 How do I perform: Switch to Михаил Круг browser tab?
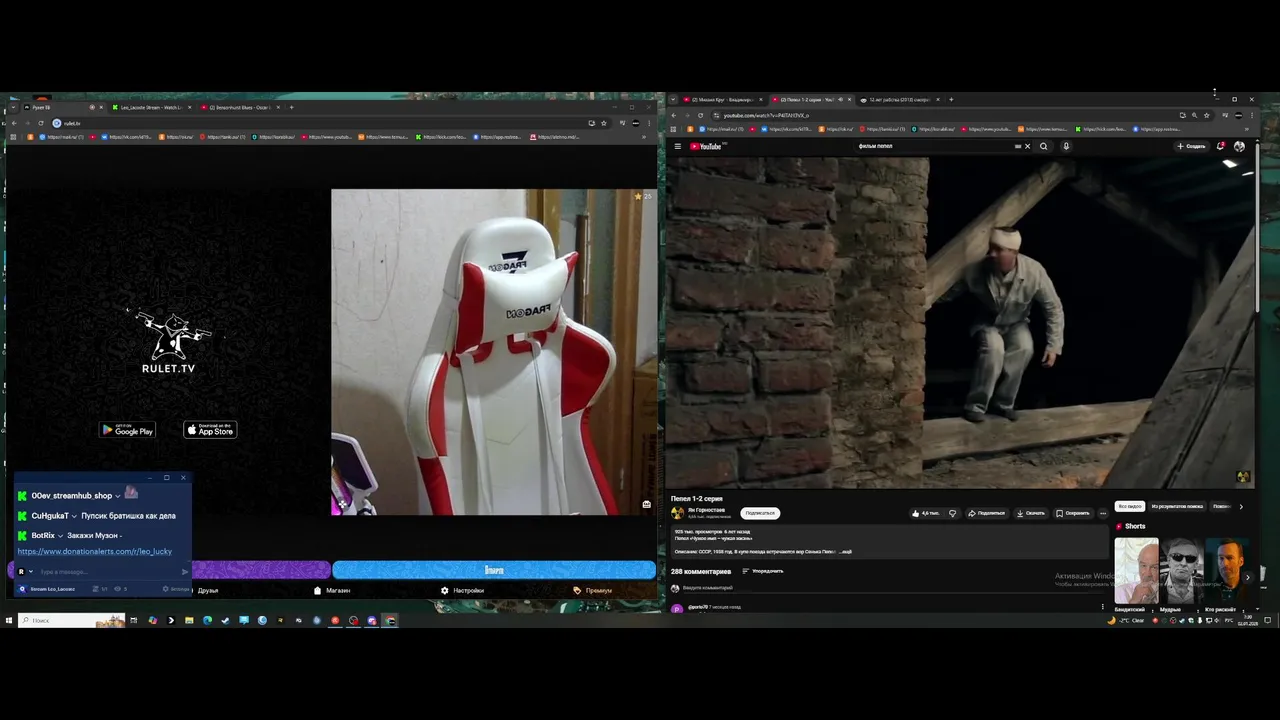(722, 99)
